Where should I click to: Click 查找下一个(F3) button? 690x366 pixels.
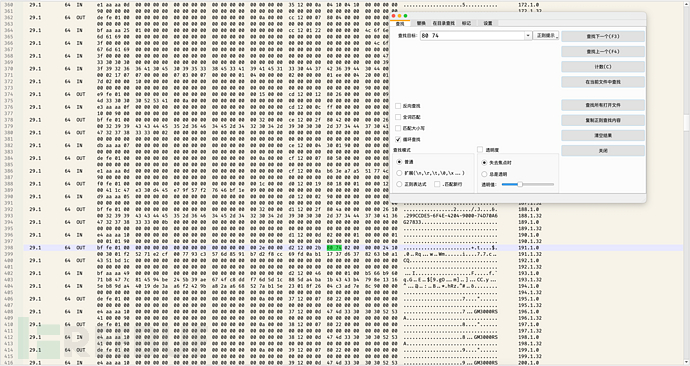pos(603,37)
